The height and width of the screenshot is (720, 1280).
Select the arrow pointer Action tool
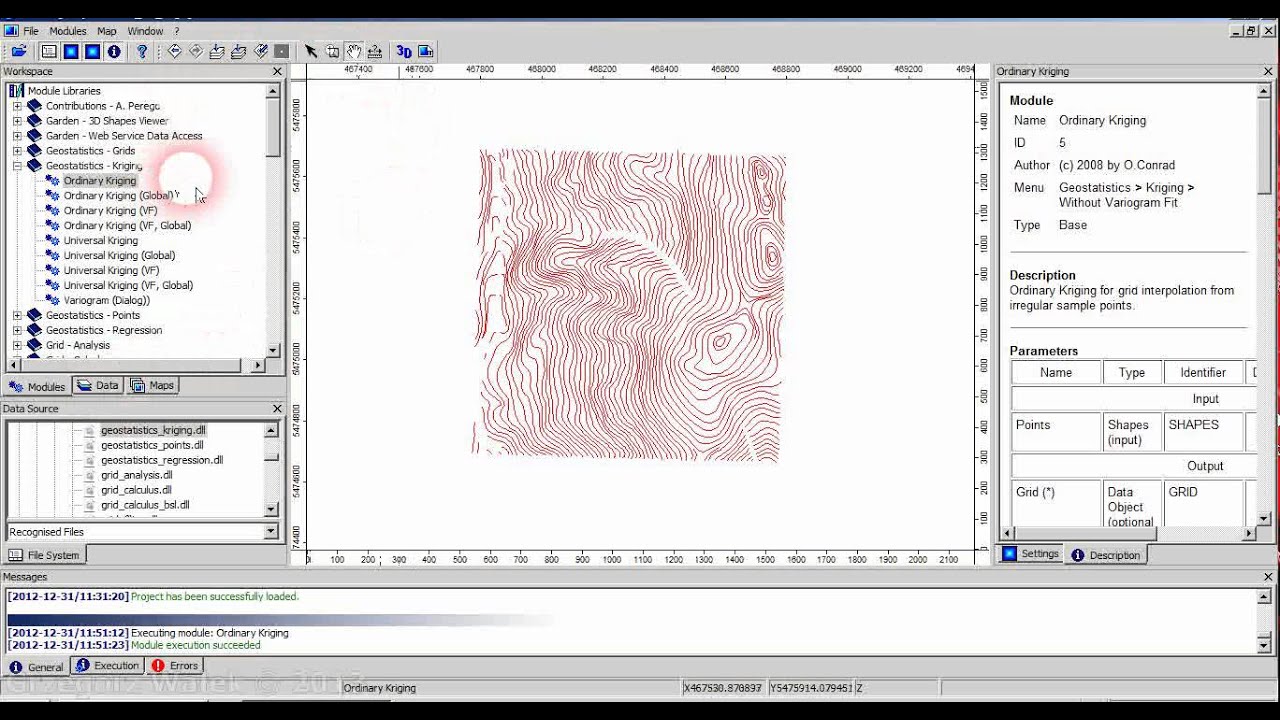[x=311, y=51]
